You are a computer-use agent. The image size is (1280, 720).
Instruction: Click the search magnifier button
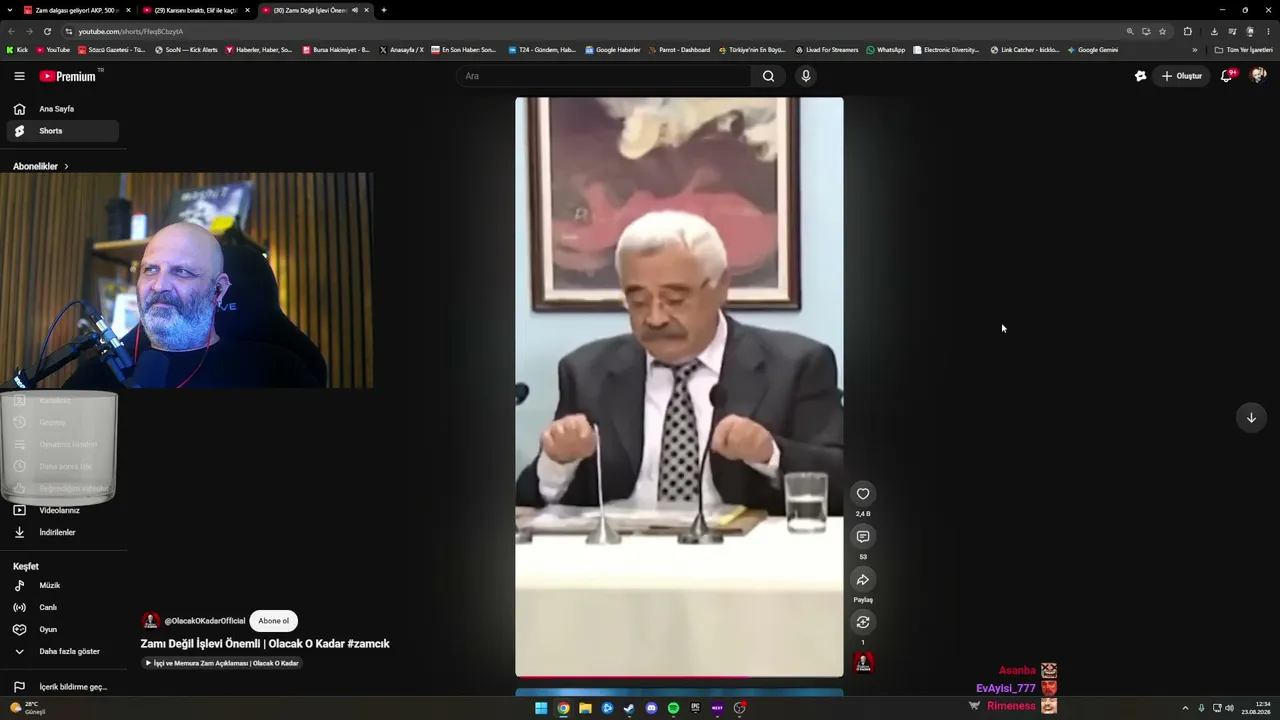click(x=768, y=76)
